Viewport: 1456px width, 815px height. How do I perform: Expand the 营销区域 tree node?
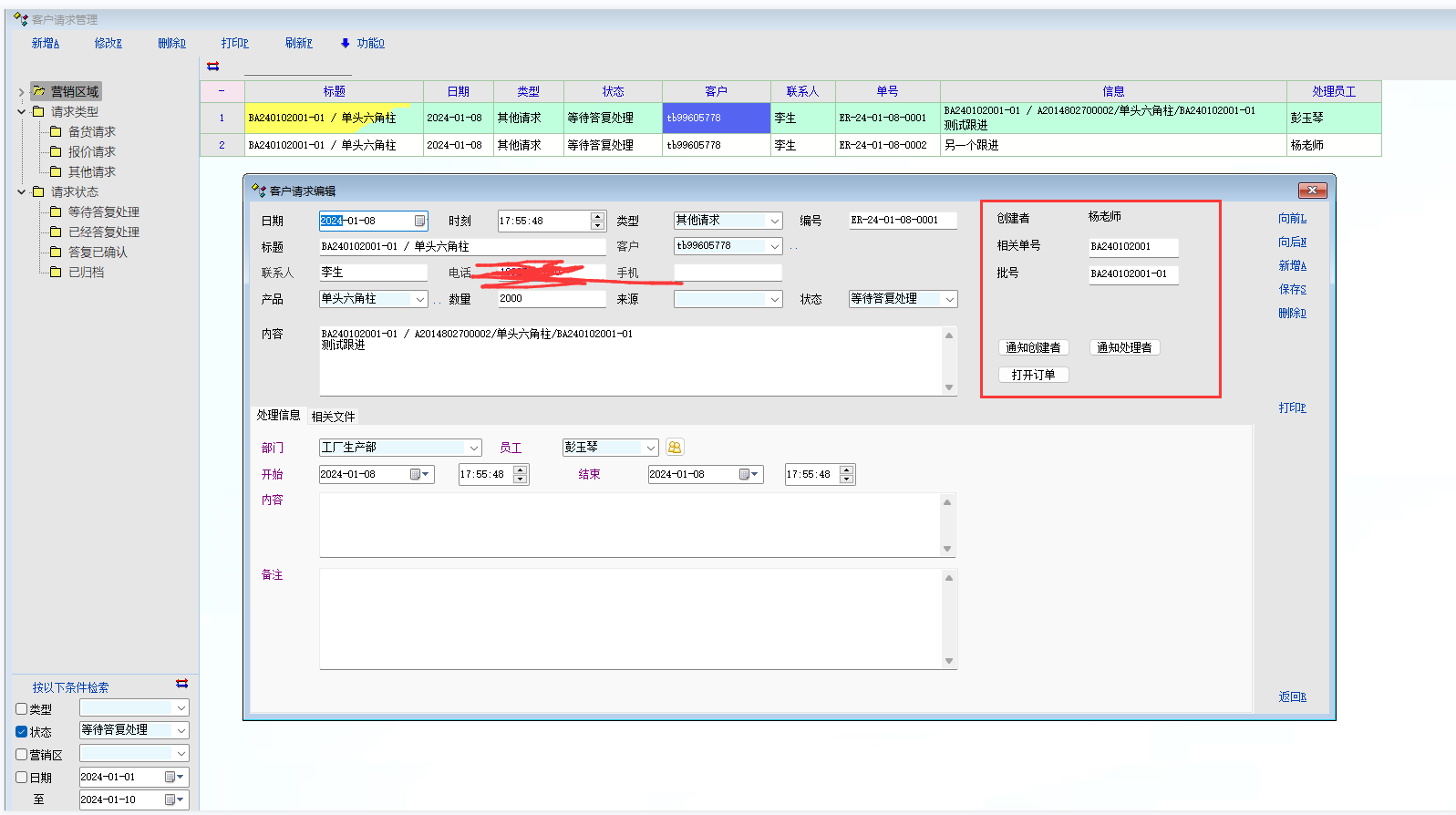point(21,92)
